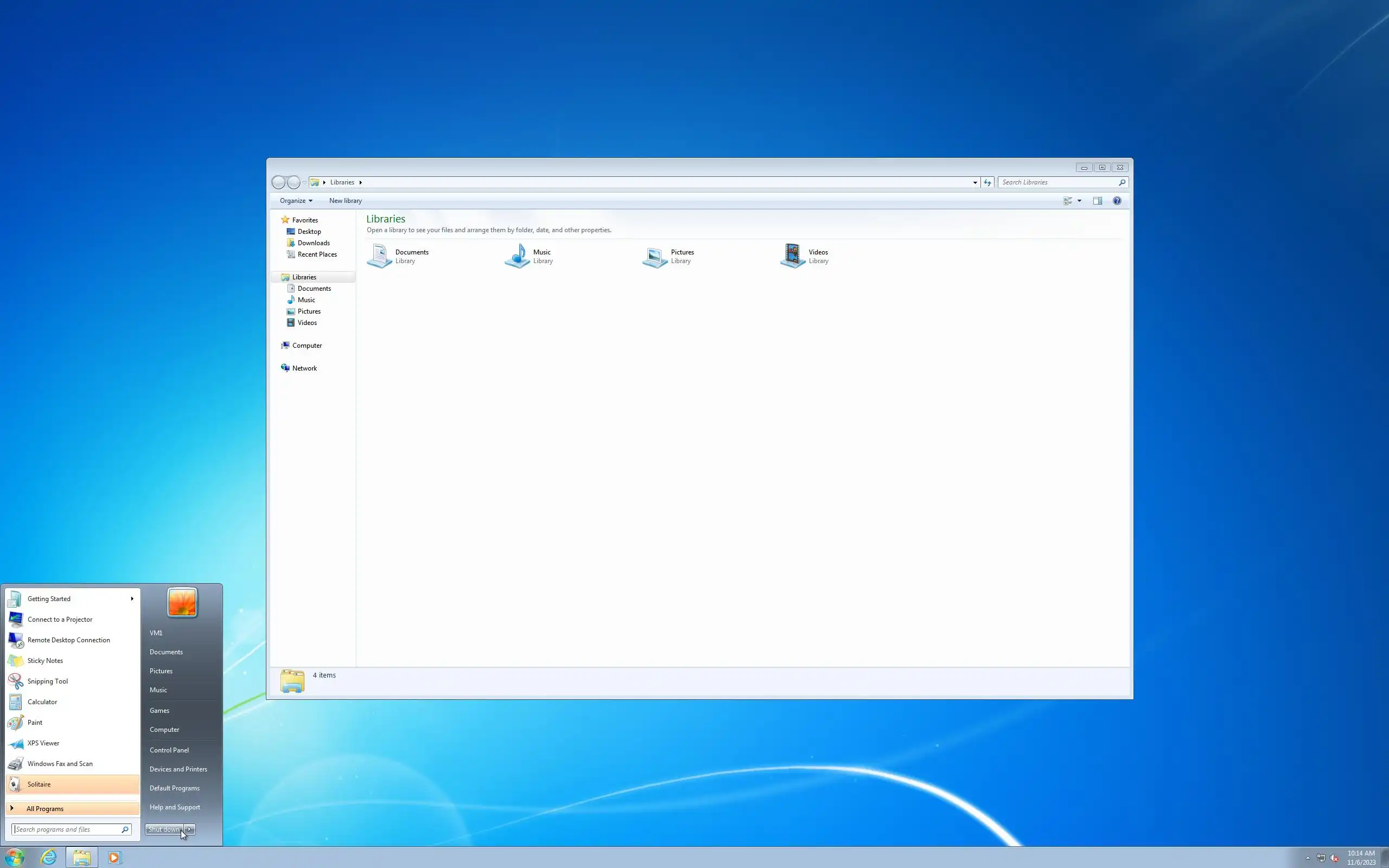The image size is (1389, 868).
Task: Select Downloads in Favorites pane
Action: tap(314, 243)
